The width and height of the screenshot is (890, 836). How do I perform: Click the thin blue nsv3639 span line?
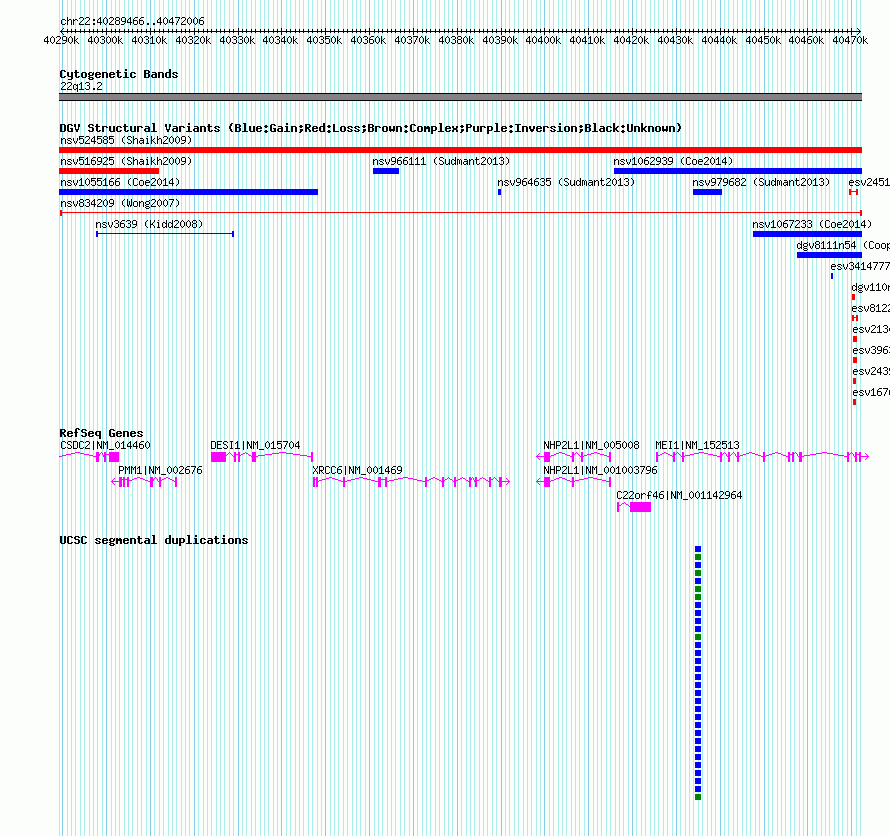click(x=165, y=234)
